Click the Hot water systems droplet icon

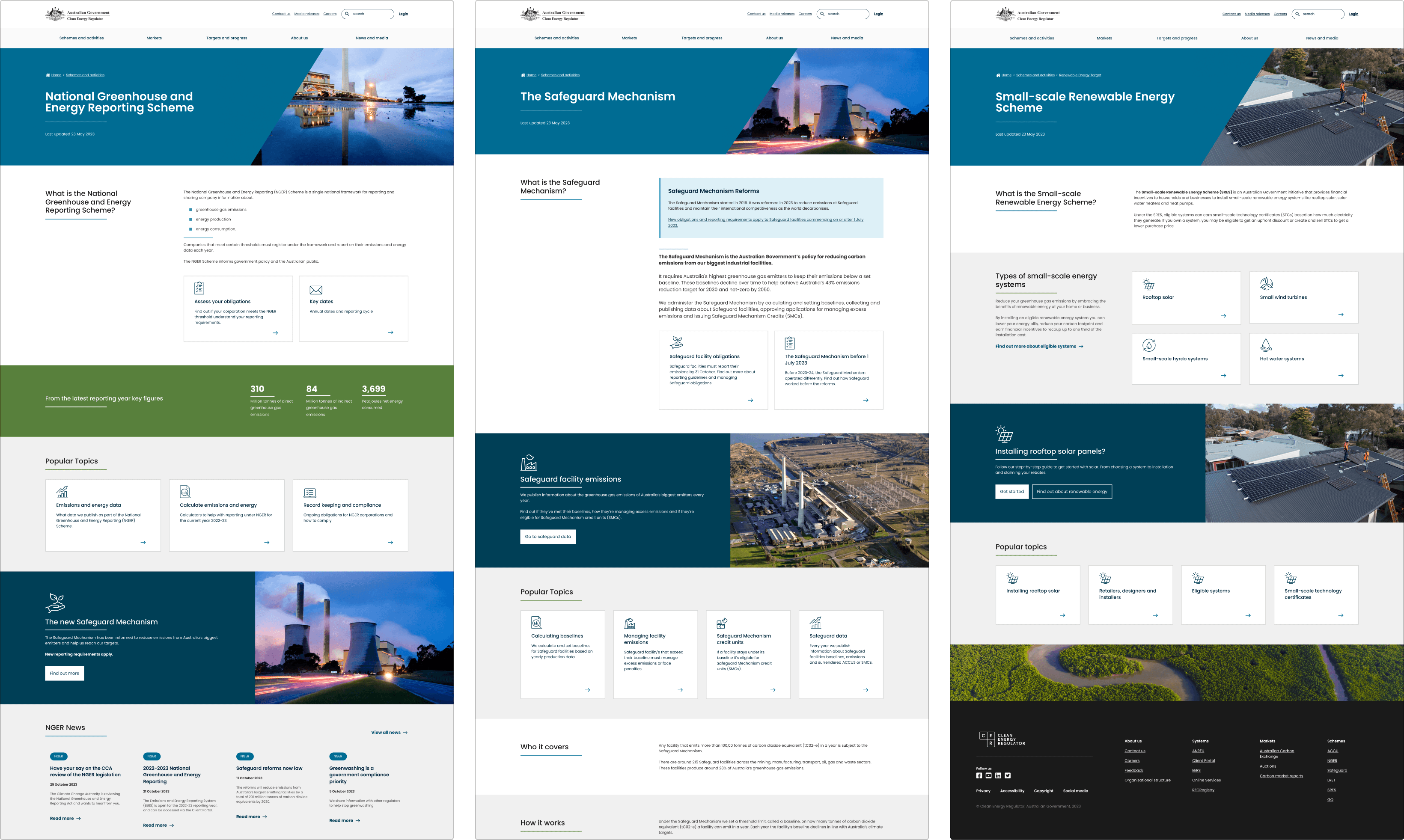(1266, 345)
